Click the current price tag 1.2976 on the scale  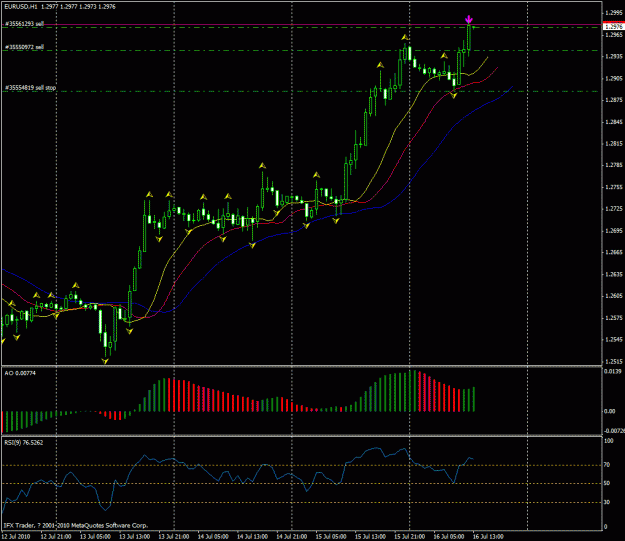click(x=614, y=27)
